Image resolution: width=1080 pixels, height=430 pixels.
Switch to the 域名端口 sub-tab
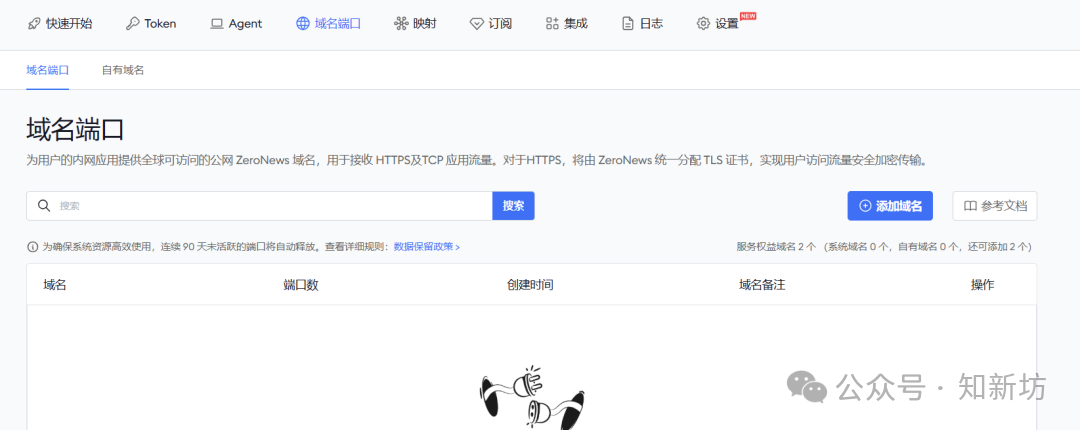click(48, 70)
